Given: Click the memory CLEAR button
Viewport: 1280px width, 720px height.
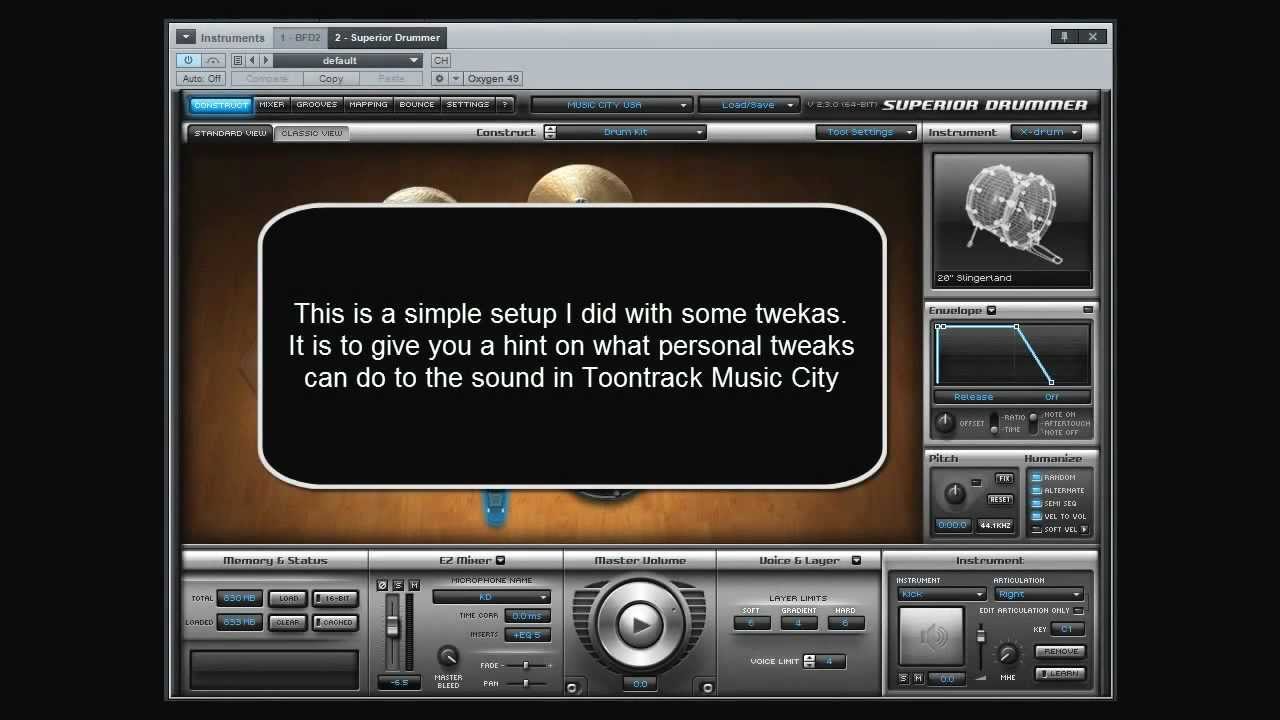Looking at the screenshot, I should [x=288, y=622].
